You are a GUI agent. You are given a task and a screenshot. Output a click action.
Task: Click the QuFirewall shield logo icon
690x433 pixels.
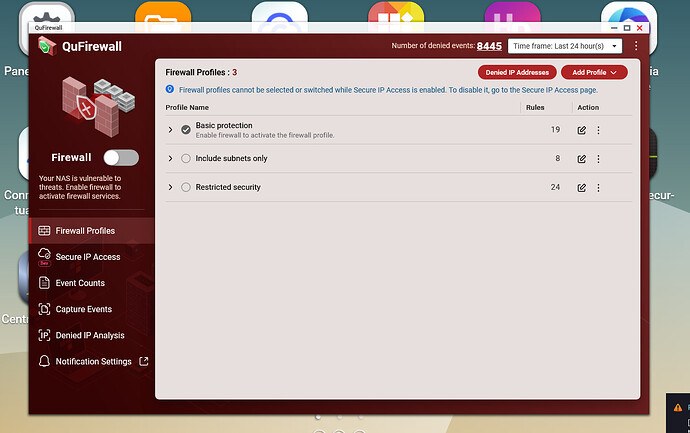tap(47, 46)
